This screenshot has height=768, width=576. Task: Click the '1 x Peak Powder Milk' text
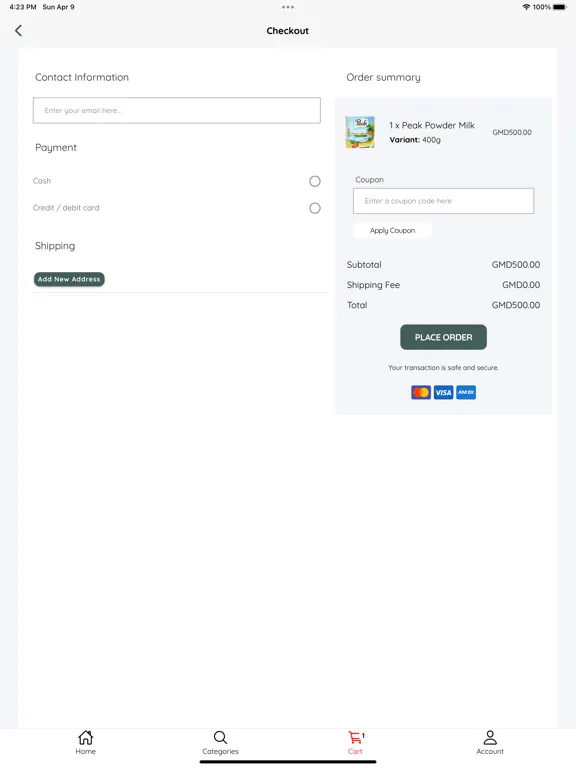pyautogui.click(x=432, y=125)
